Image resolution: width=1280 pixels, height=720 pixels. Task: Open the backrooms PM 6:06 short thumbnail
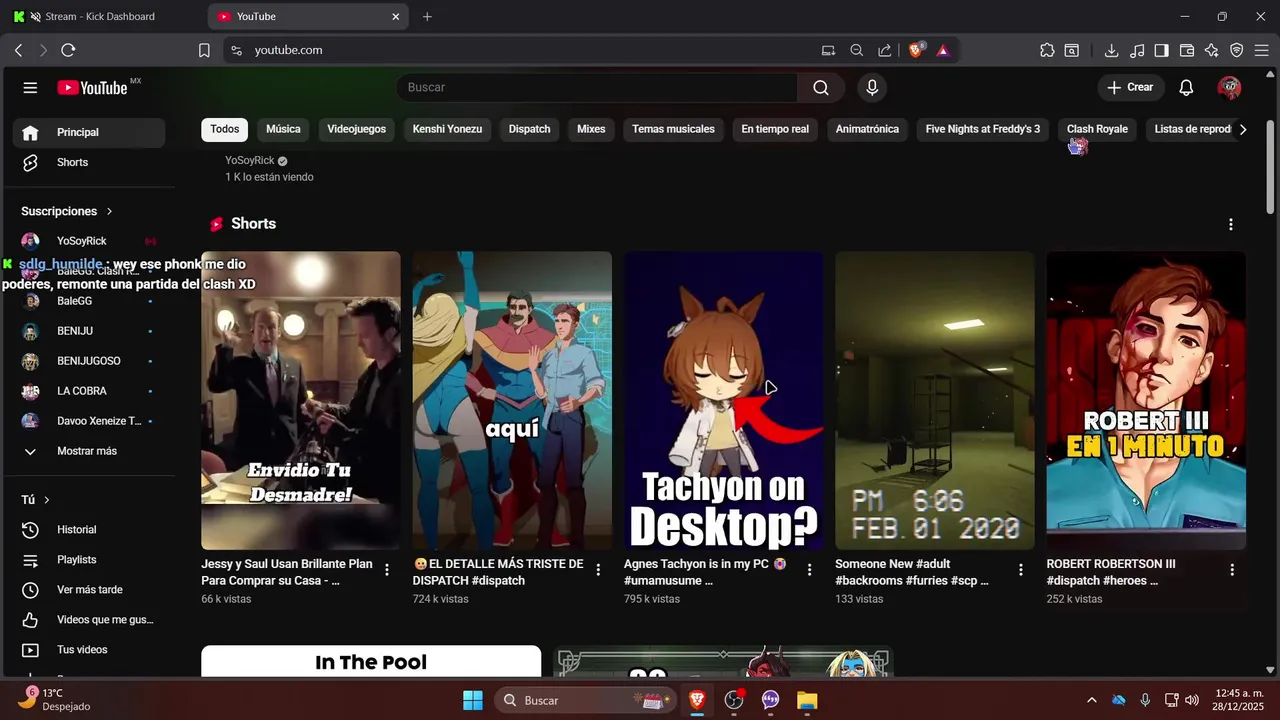(935, 400)
